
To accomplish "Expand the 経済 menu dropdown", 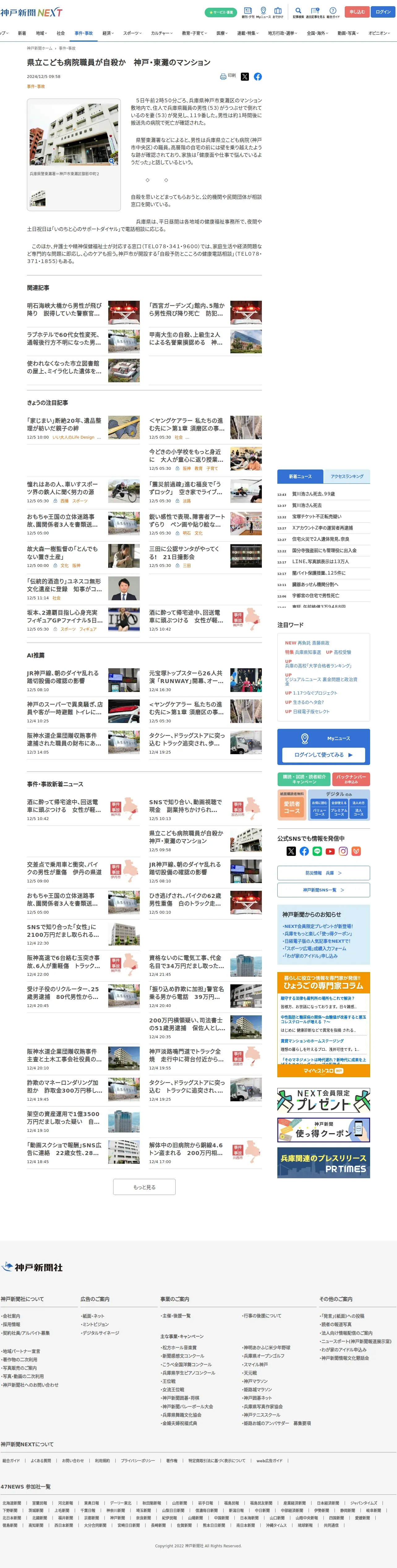I will coord(109,33).
